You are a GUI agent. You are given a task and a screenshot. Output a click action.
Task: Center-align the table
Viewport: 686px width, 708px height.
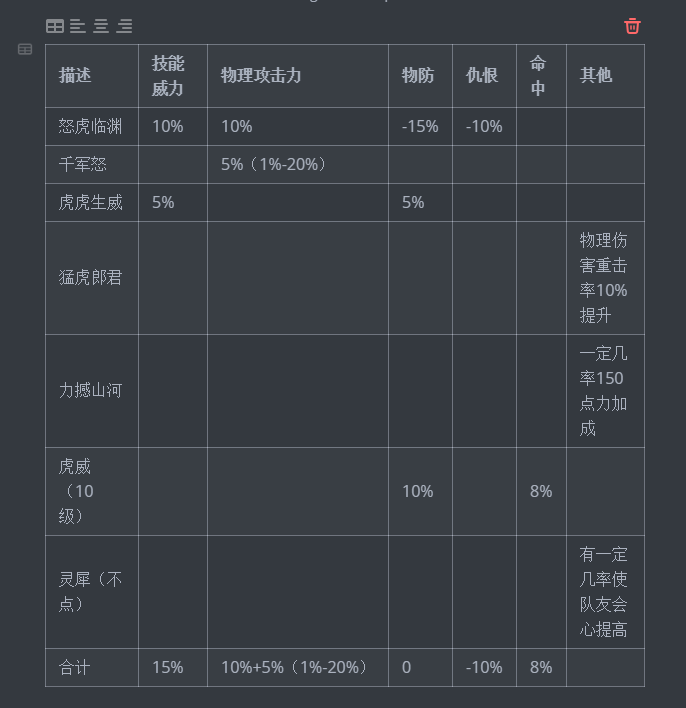click(x=101, y=26)
